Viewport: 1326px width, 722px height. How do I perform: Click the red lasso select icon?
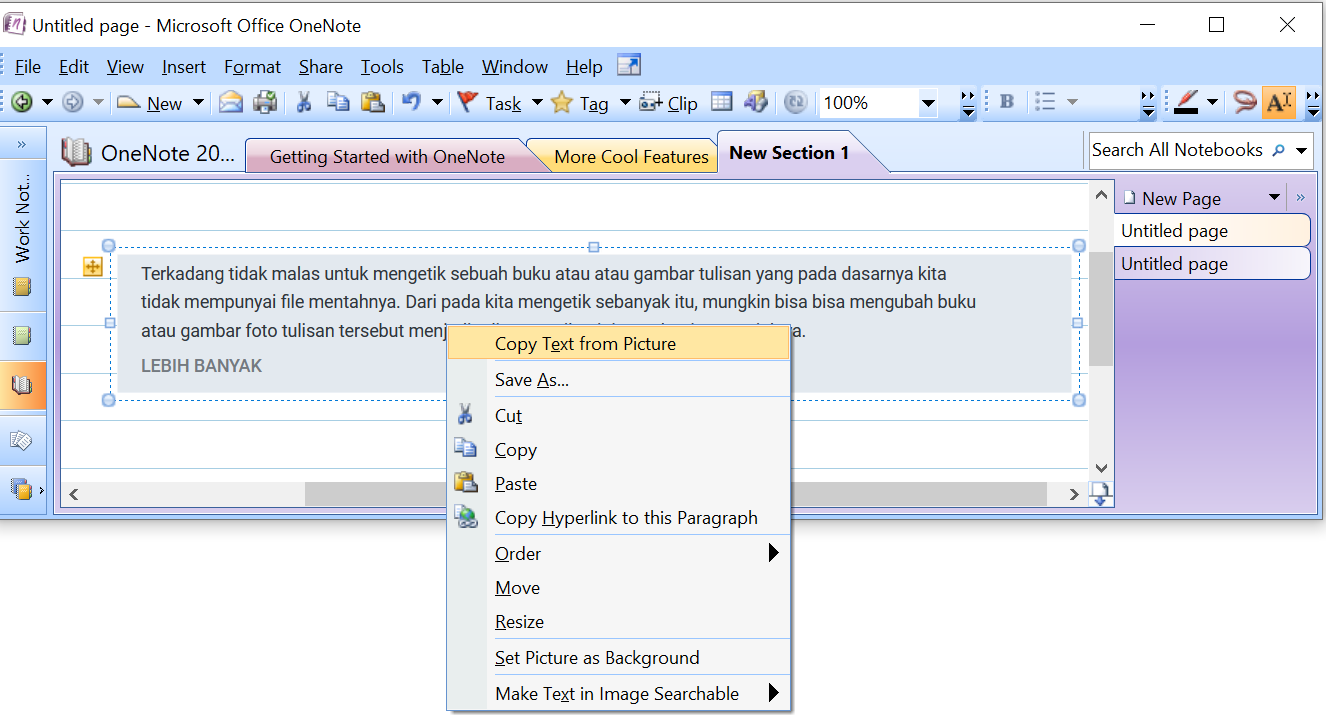pos(1245,102)
